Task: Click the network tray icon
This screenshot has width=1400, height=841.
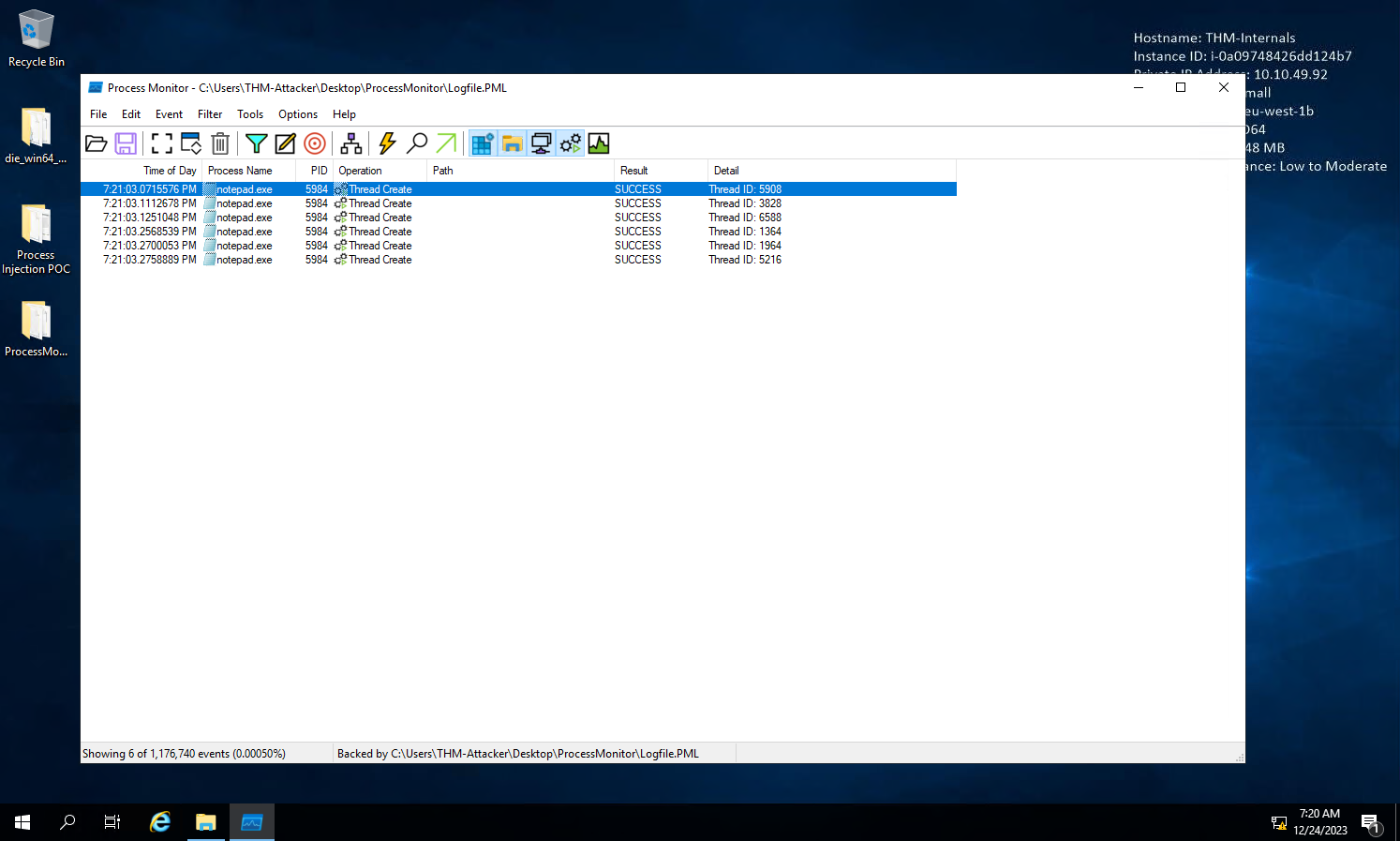Action: 1279,823
